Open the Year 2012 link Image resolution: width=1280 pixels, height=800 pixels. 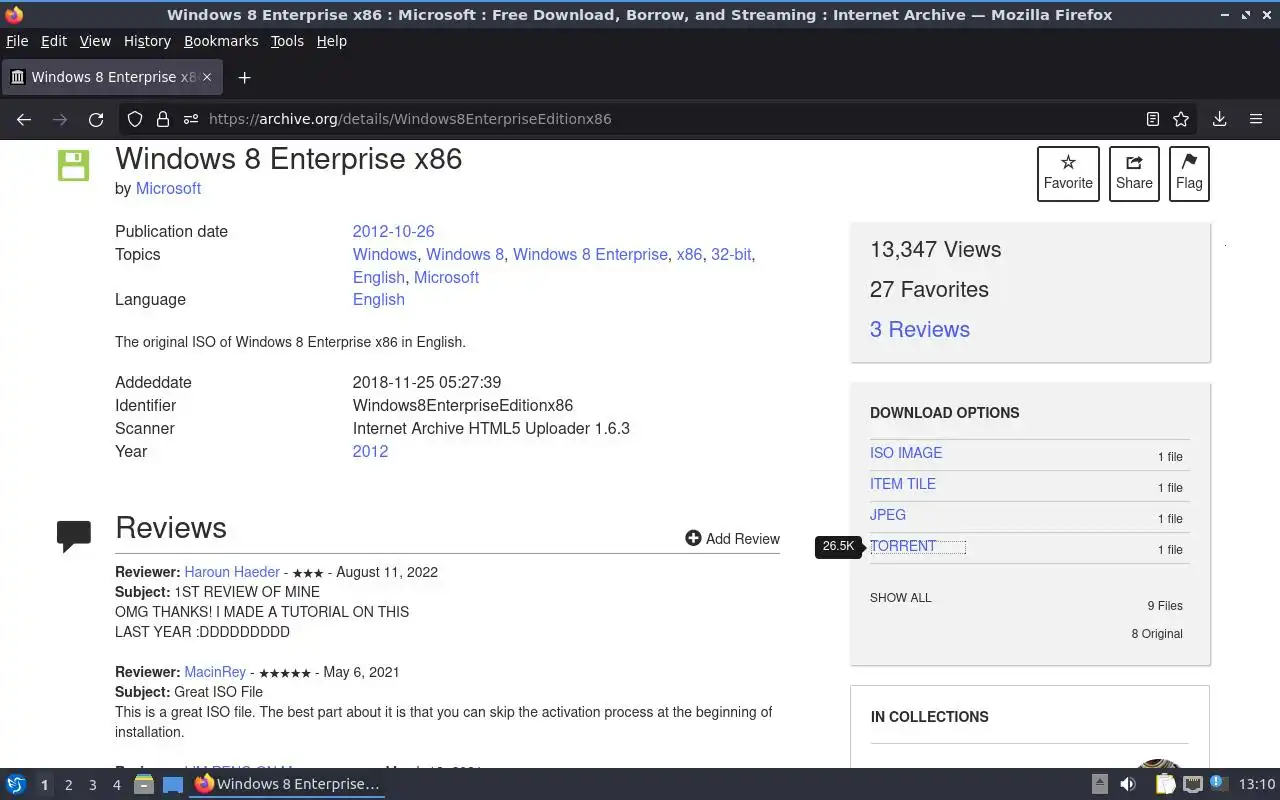click(x=370, y=451)
